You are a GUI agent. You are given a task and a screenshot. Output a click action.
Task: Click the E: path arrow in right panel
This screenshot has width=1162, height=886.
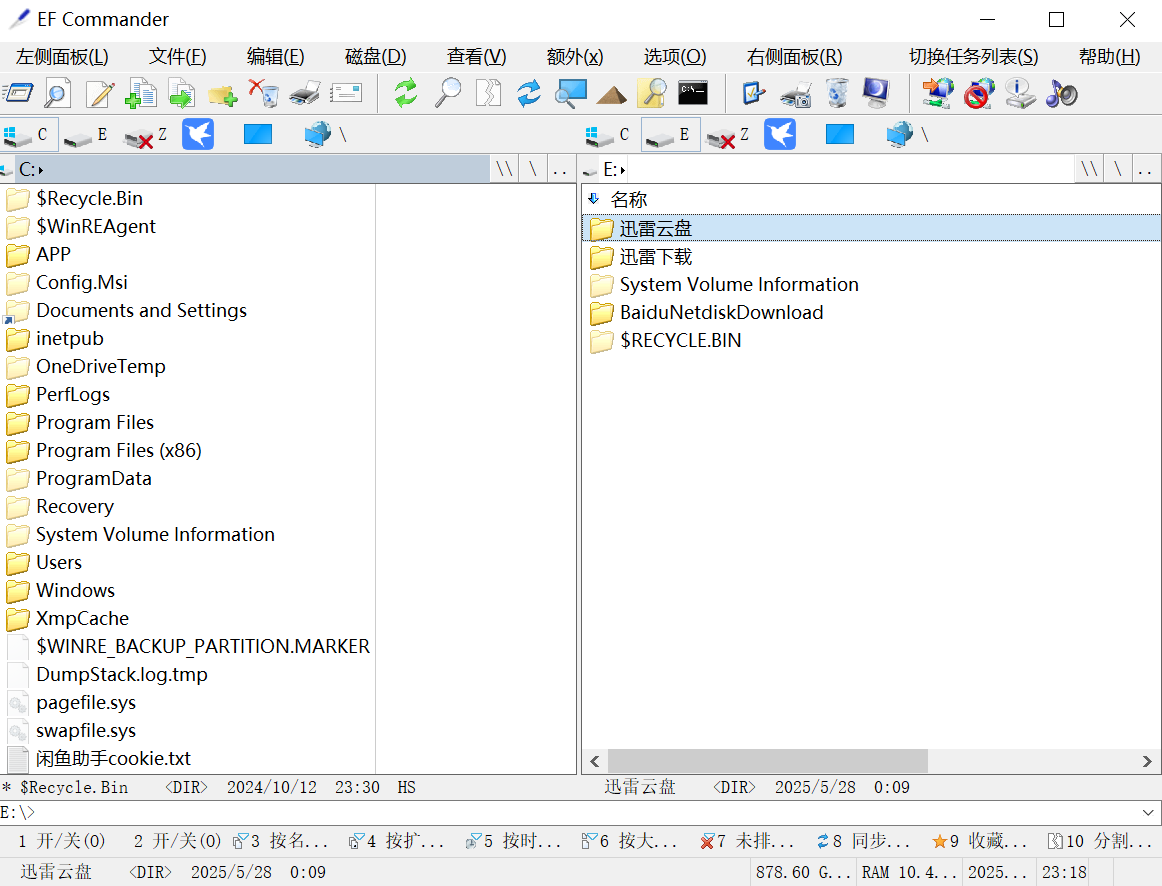623,170
